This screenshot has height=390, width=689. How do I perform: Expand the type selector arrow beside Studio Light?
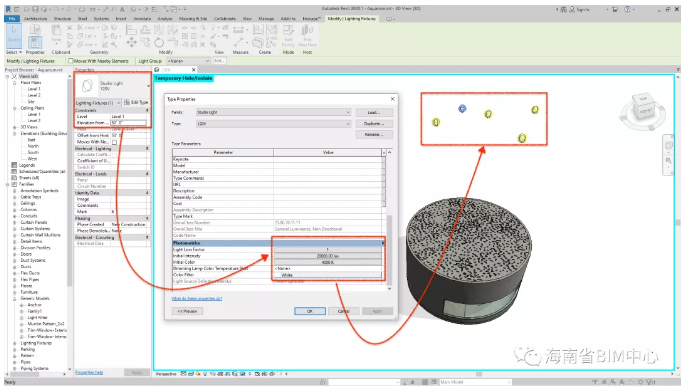click(x=148, y=86)
